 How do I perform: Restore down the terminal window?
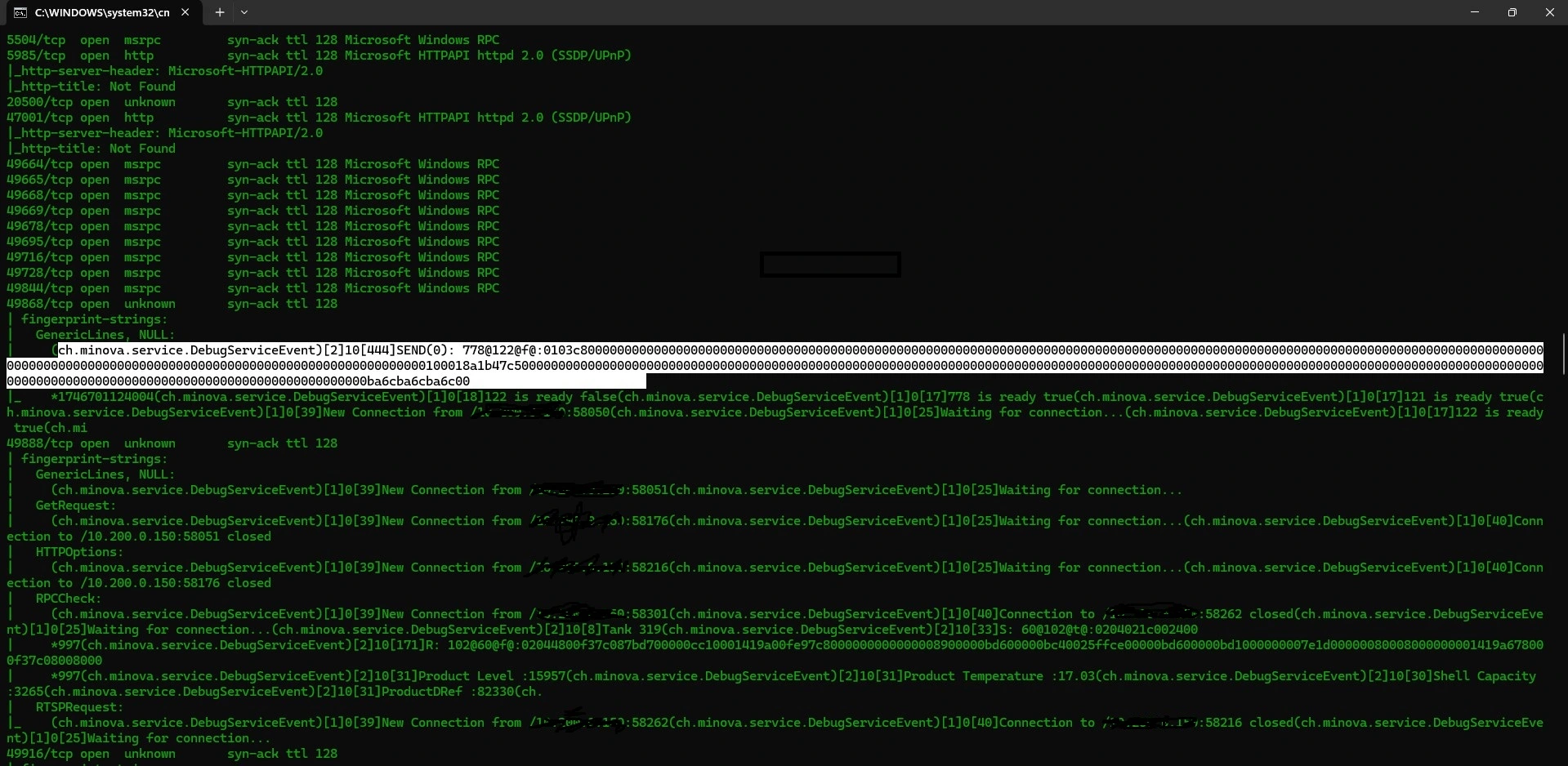click(1512, 12)
